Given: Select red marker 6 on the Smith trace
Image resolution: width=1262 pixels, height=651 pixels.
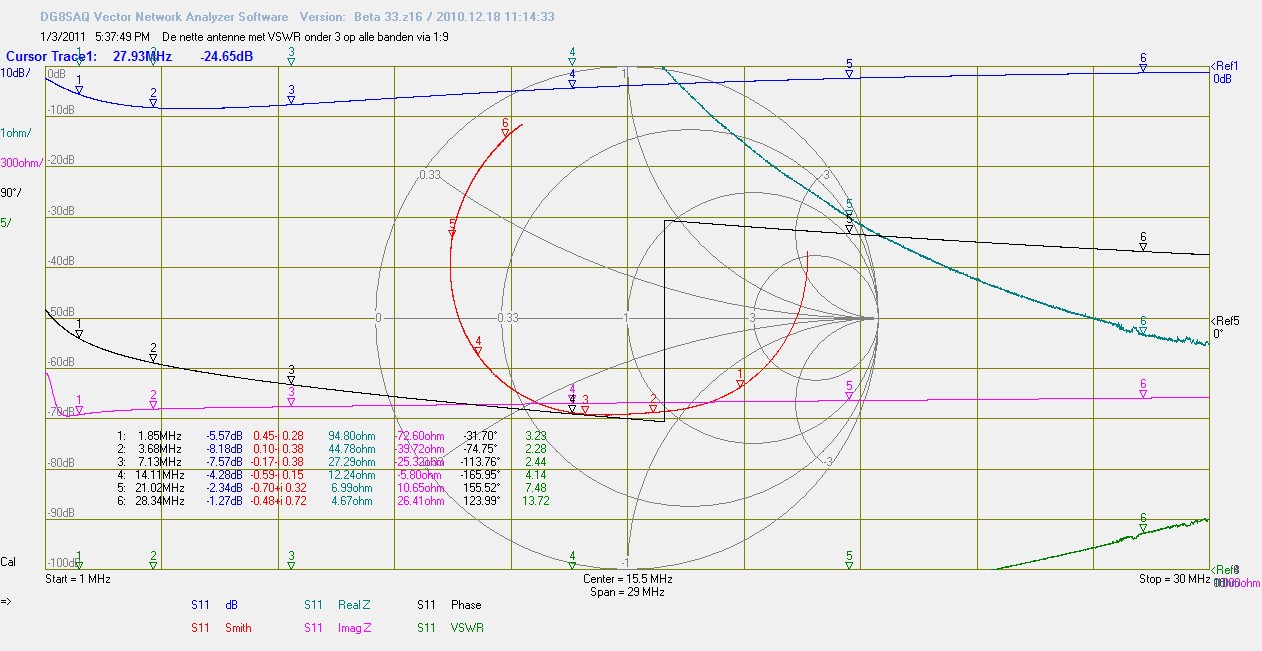Looking at the screenshot, I should coord(506,128).
